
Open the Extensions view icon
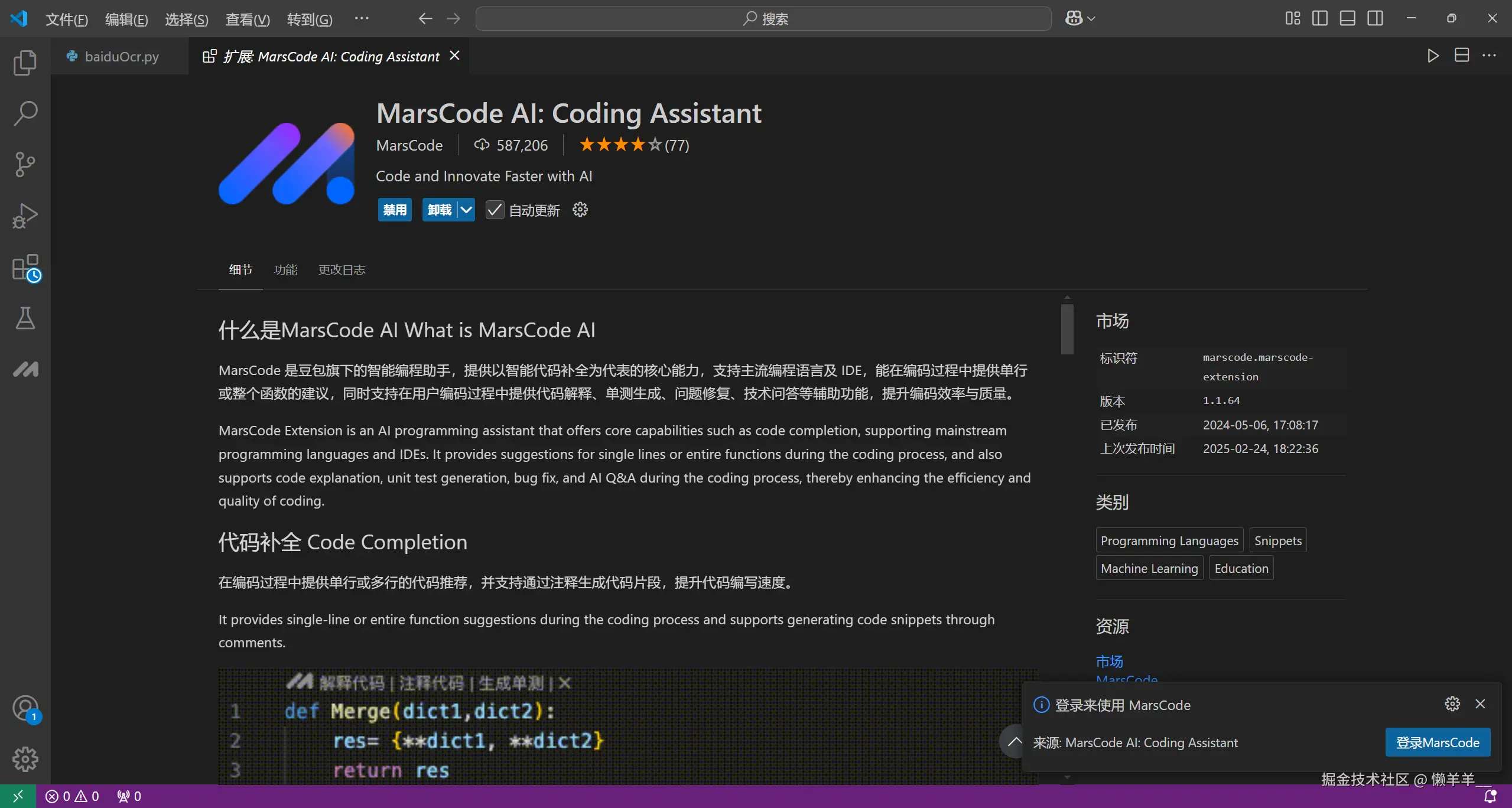[x=26, y=268]
